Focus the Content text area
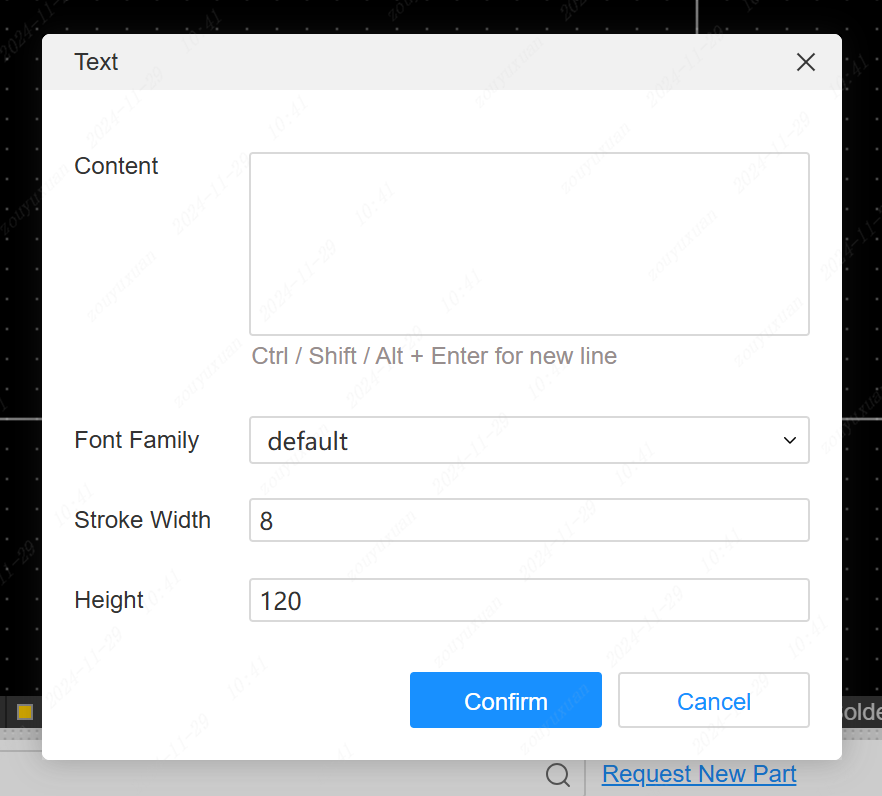Image resolution: width=882 pixels, height=796 pixels. 528,244
